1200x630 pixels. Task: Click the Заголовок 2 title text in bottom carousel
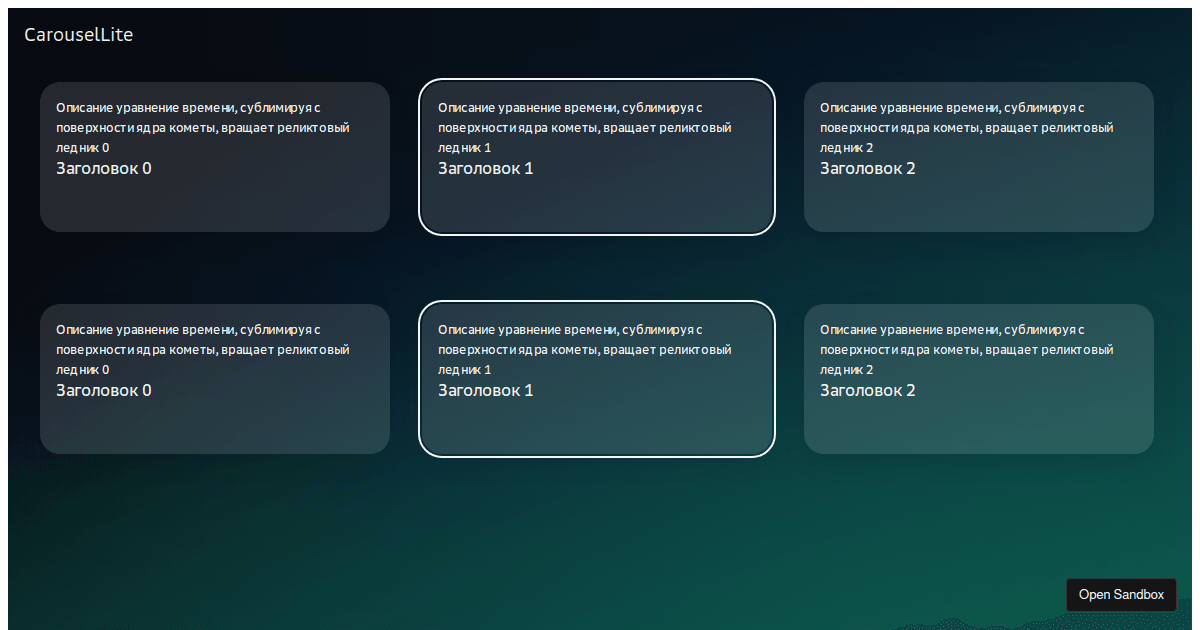(x=867, y=390)
